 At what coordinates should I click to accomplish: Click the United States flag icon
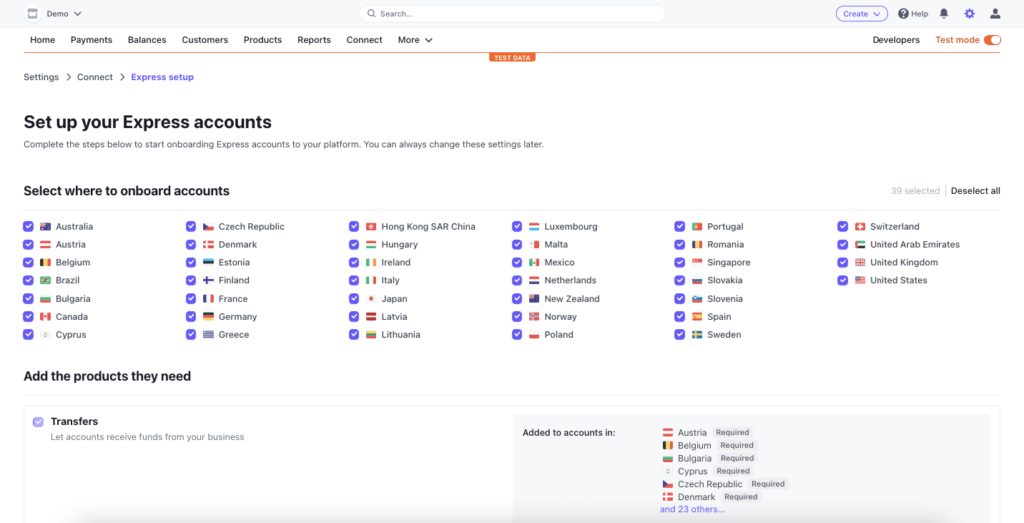click(x=860, y=280)
